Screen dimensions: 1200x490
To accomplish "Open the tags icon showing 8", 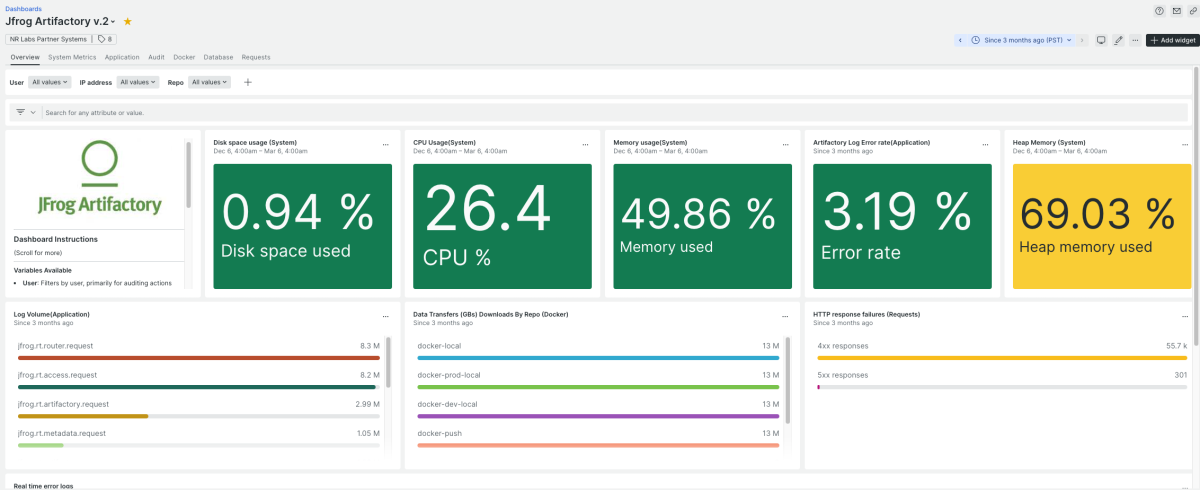I will click(x=104, y=39).
